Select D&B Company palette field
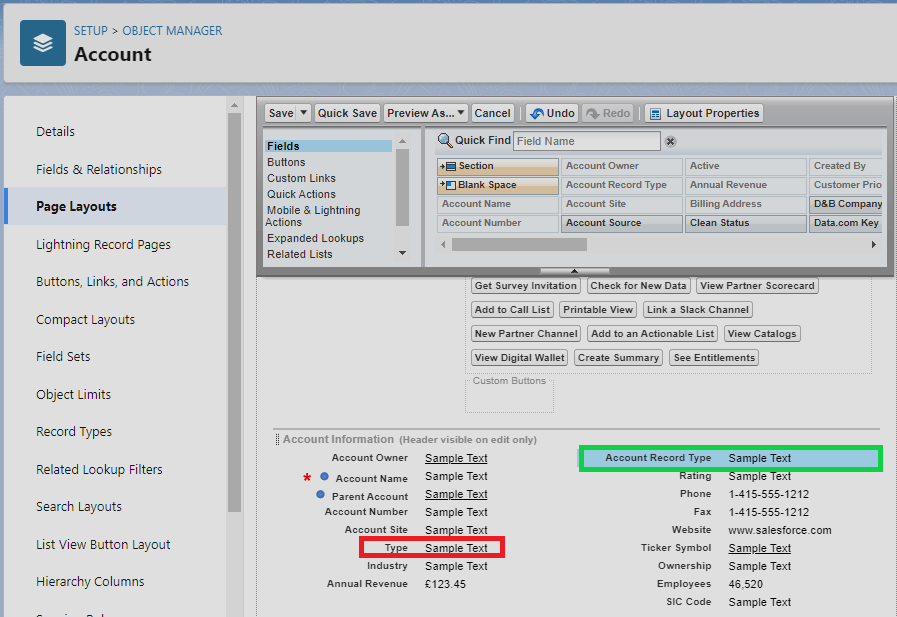 point(846,204)
